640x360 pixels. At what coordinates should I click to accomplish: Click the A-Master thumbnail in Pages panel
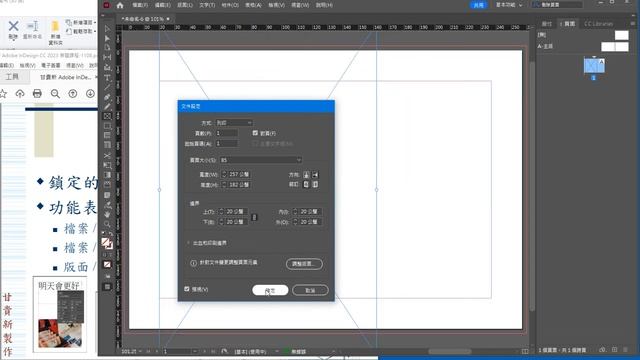(615, 47)
